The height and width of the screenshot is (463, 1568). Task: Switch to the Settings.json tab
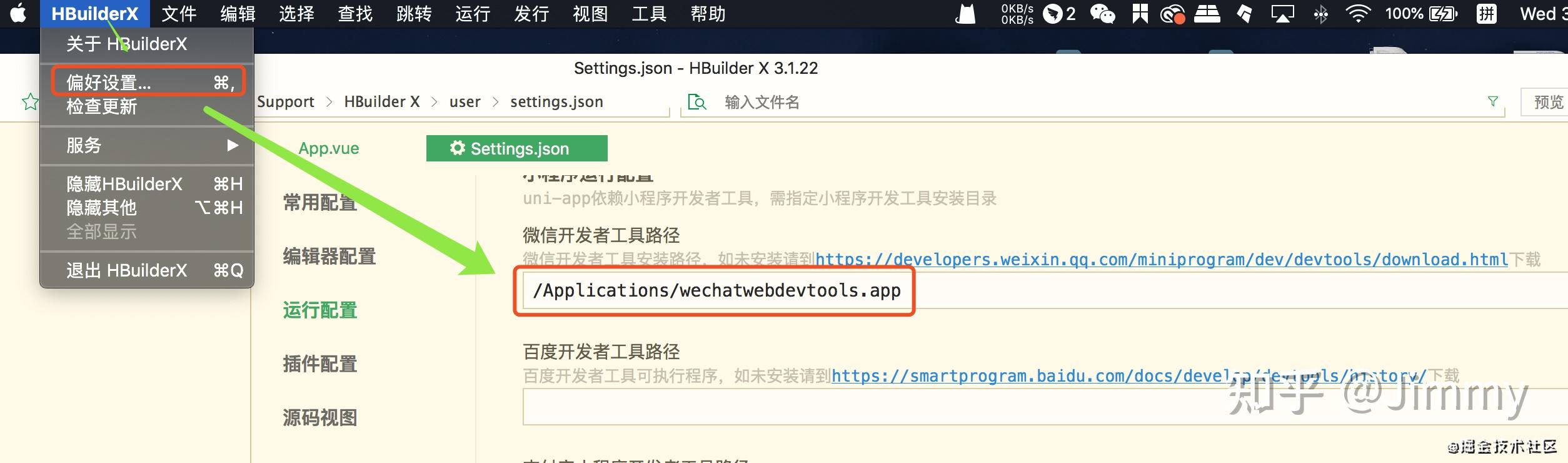point(517,148)
